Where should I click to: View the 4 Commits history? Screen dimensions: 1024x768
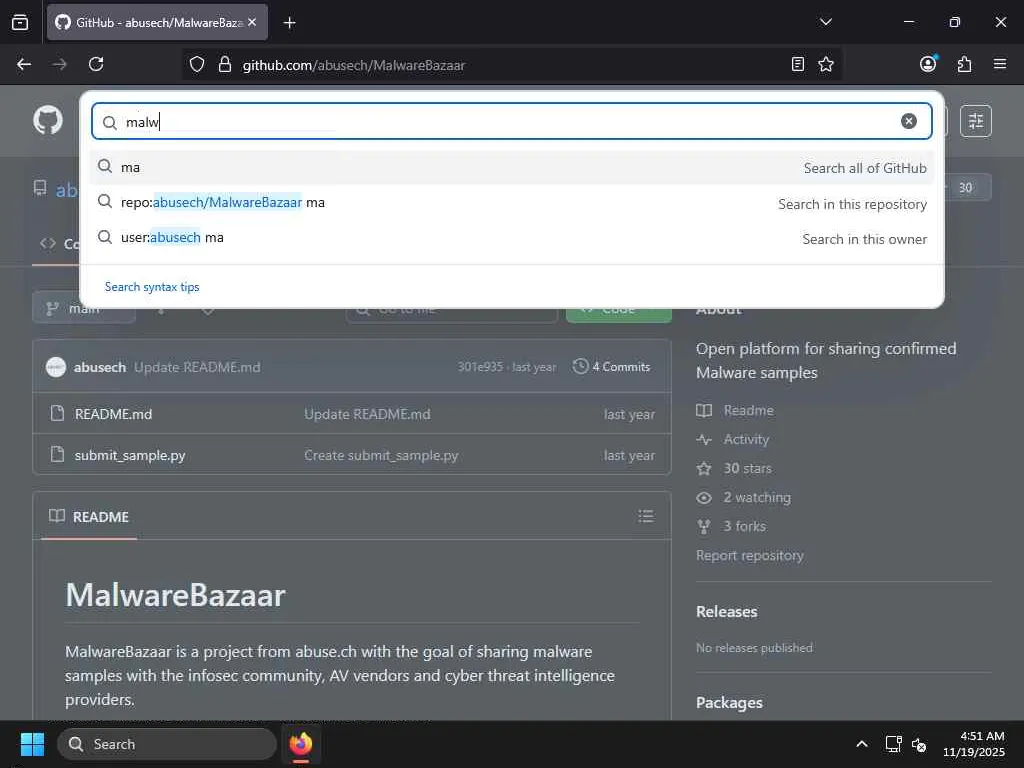click(x=611, y=367)
